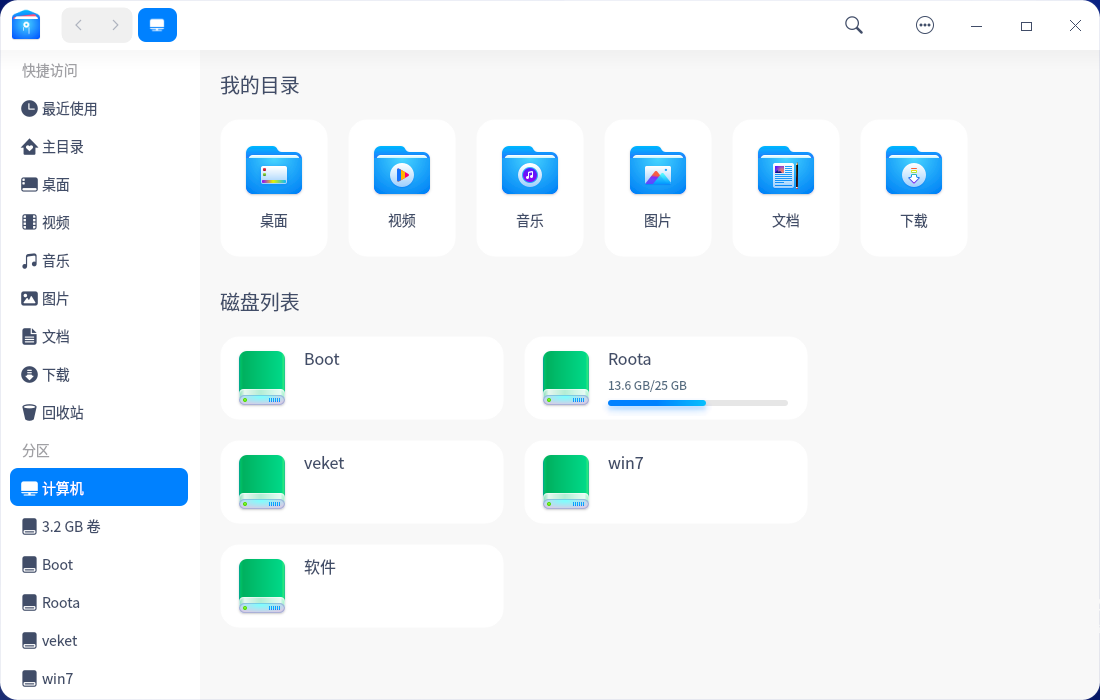1100x700 pixels.
Task: Open the 图片 folder in 我的目录
Action: tap(657, 187)
